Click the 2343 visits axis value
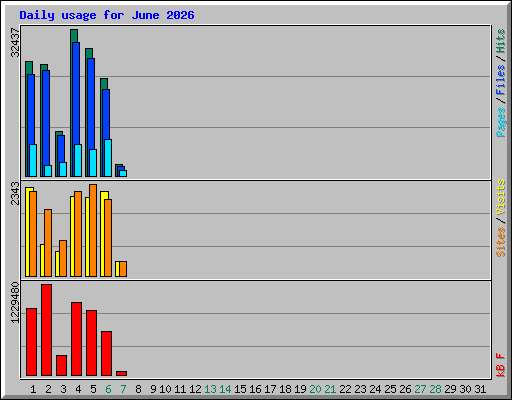The height and width of the screenshot is (400, 512). click(x=15, y=193)
